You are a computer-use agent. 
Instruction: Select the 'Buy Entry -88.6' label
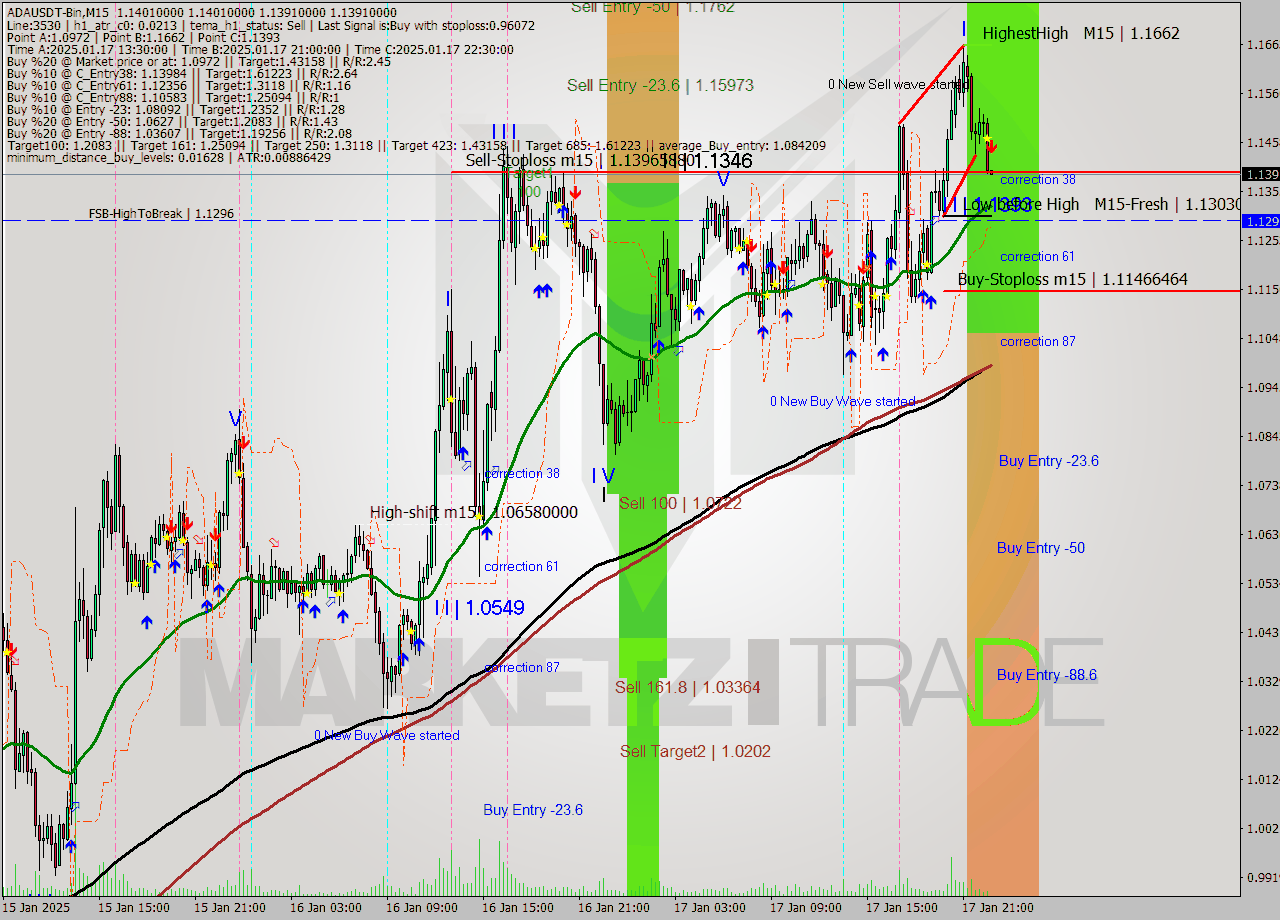(1047, 675)
